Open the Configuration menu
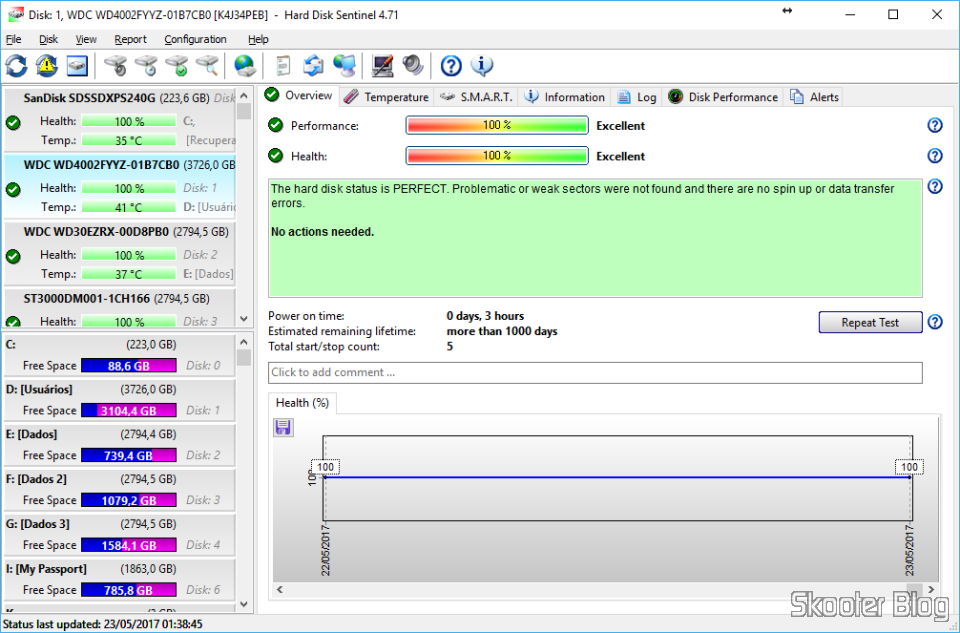 tap(195, 39)
